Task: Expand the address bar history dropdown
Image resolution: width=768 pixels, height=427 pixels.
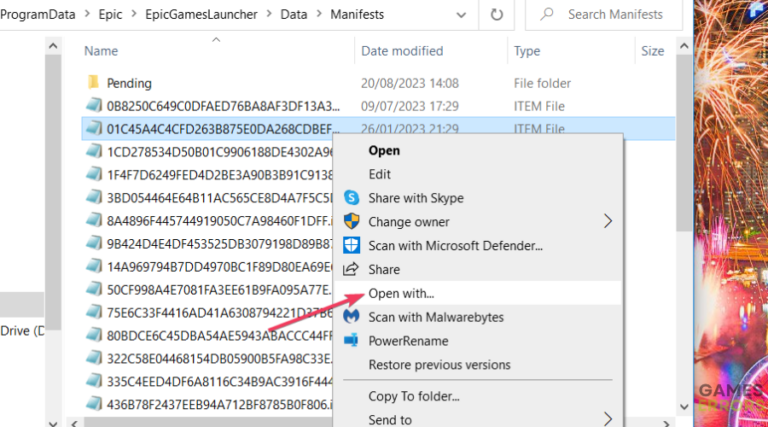Action: tap(461, 15)
